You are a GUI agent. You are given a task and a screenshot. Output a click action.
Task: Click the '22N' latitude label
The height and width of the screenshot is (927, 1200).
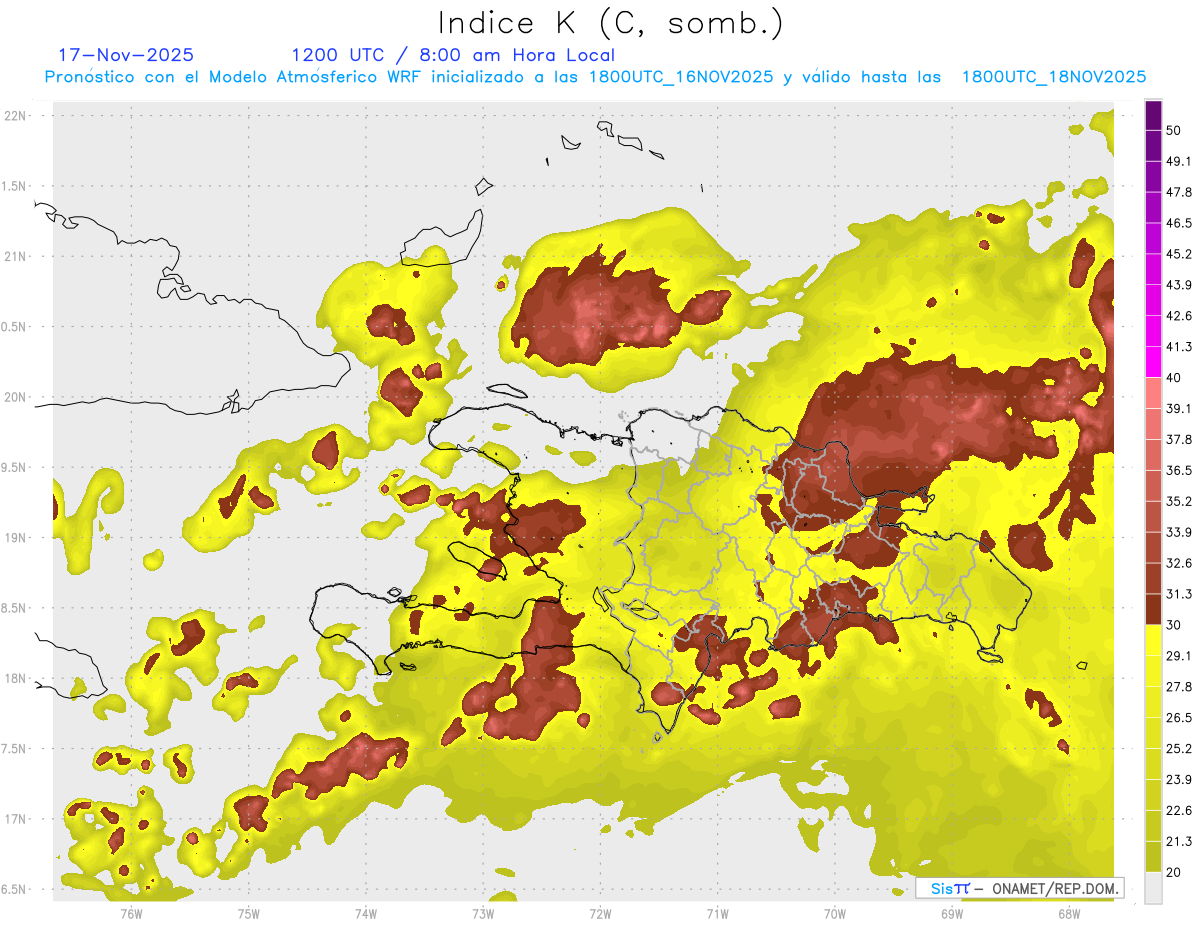[15, 115]
